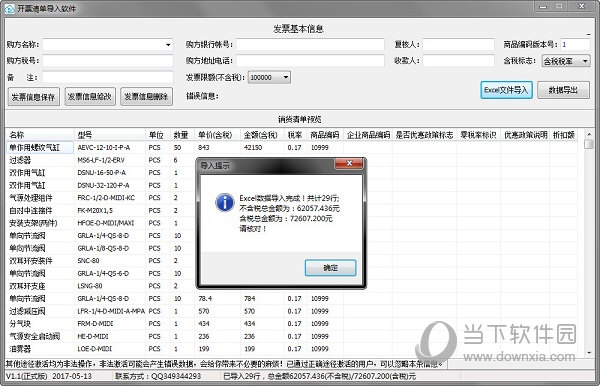Click the 发票信息删除 button
This screenshot has width=600, height=386.
[146, 97]
